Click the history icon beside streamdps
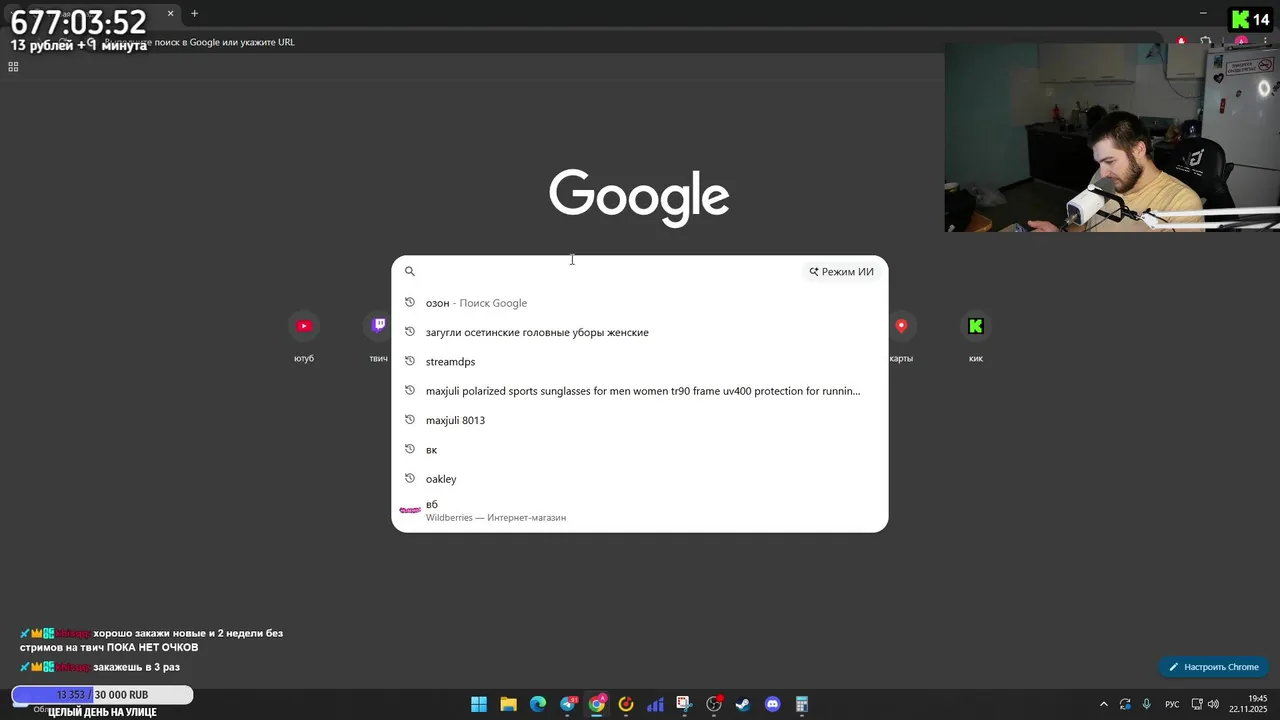Screen dimensions: 1280x720 point(409,361)
